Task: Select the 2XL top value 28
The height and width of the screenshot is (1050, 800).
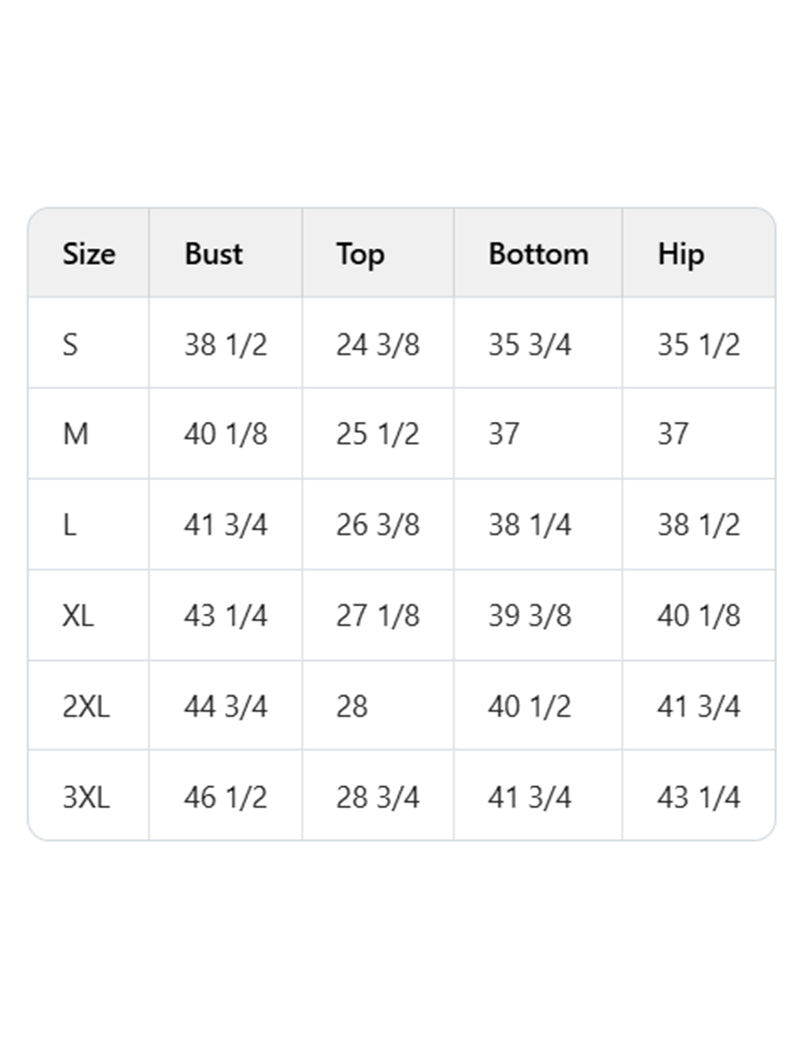Action: tap(352, 707)
